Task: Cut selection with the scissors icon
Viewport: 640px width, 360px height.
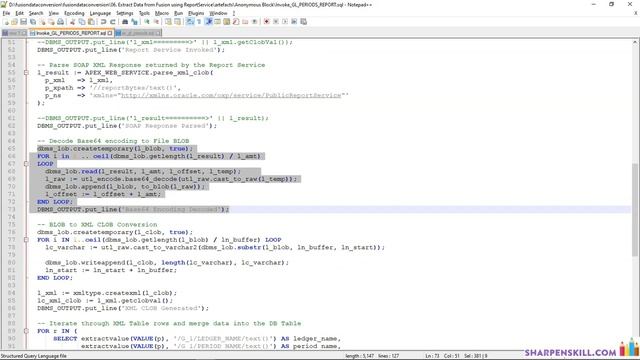Action: [73, 22]
